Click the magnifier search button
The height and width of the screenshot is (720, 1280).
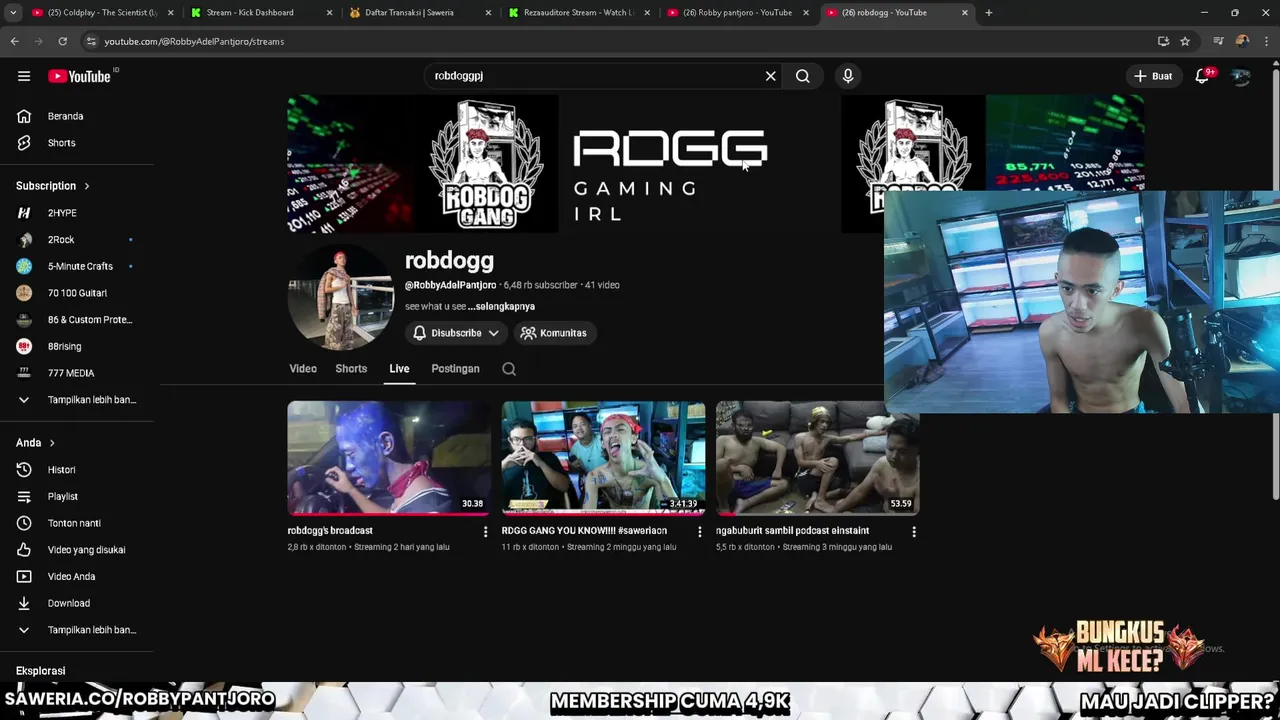pos(803,76)
